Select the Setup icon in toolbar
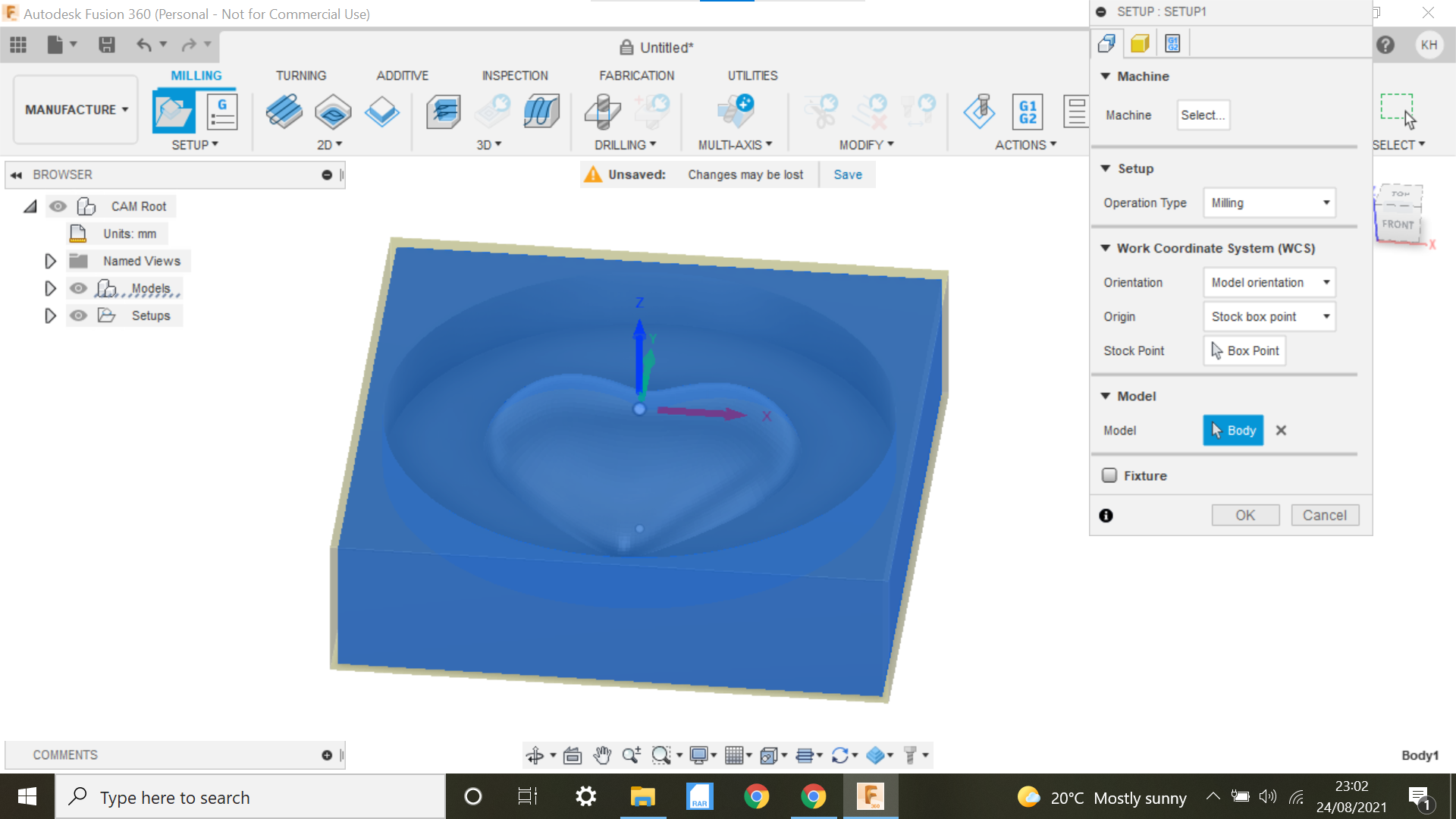 pyautogui.click(x=172, y=110)
